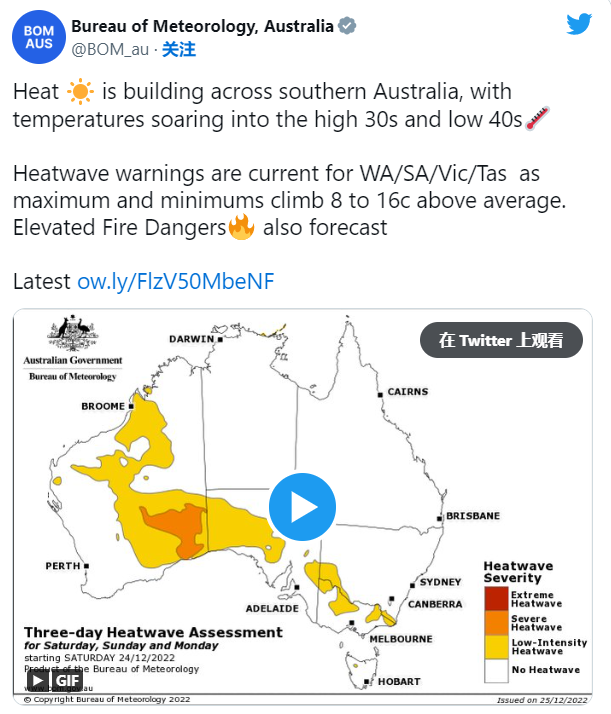Click the GIF badge label
Viewport: 611px width, 714px height.
tap(67, 681)
